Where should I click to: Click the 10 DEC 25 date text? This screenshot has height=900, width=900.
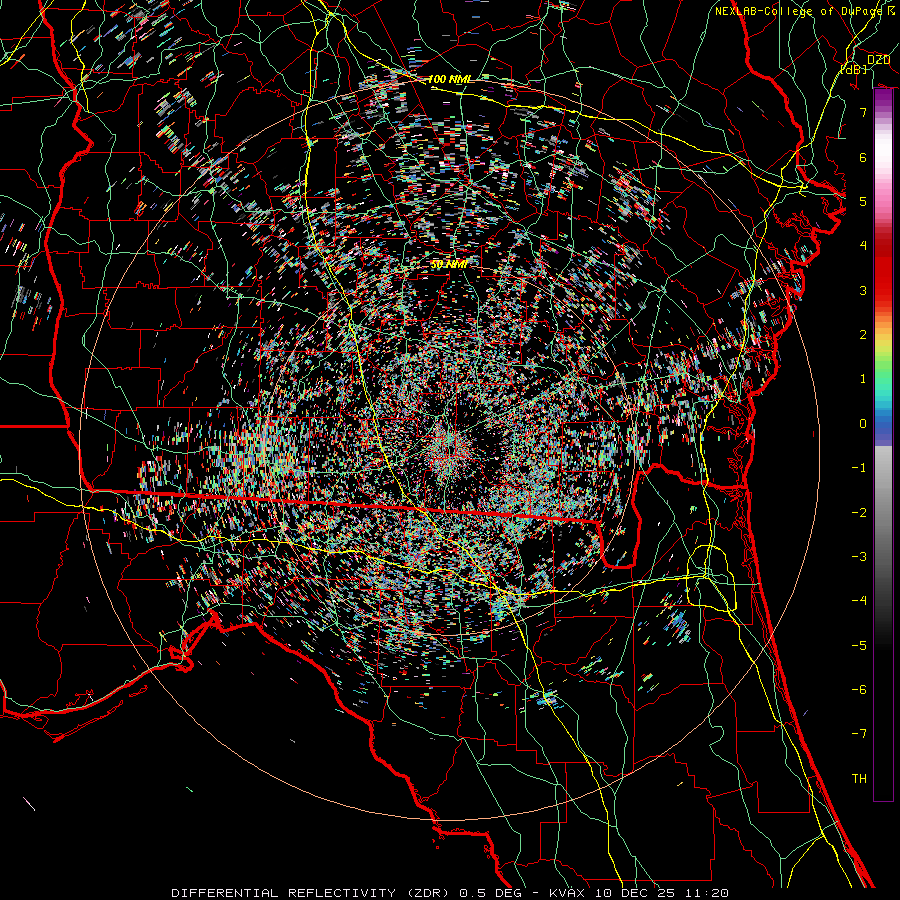[633, 893]
